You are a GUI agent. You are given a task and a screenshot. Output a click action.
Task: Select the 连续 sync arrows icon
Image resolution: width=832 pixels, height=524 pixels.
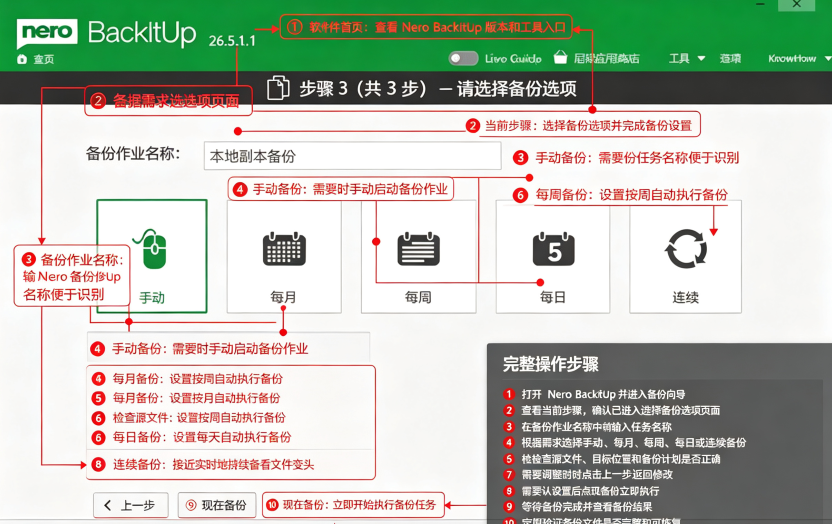point(686,249)
